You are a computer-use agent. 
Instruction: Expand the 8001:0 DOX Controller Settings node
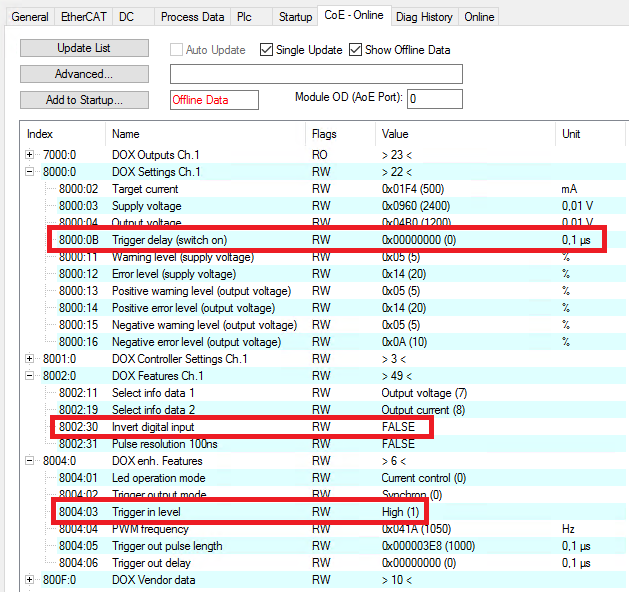pos(29,359)
